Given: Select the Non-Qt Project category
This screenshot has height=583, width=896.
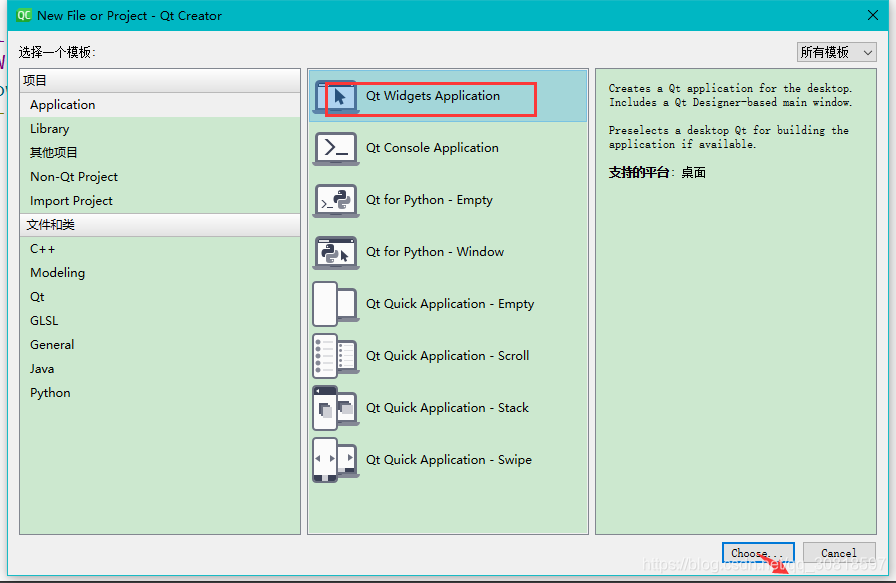Looking at the screenshot, I should [160, 177].
